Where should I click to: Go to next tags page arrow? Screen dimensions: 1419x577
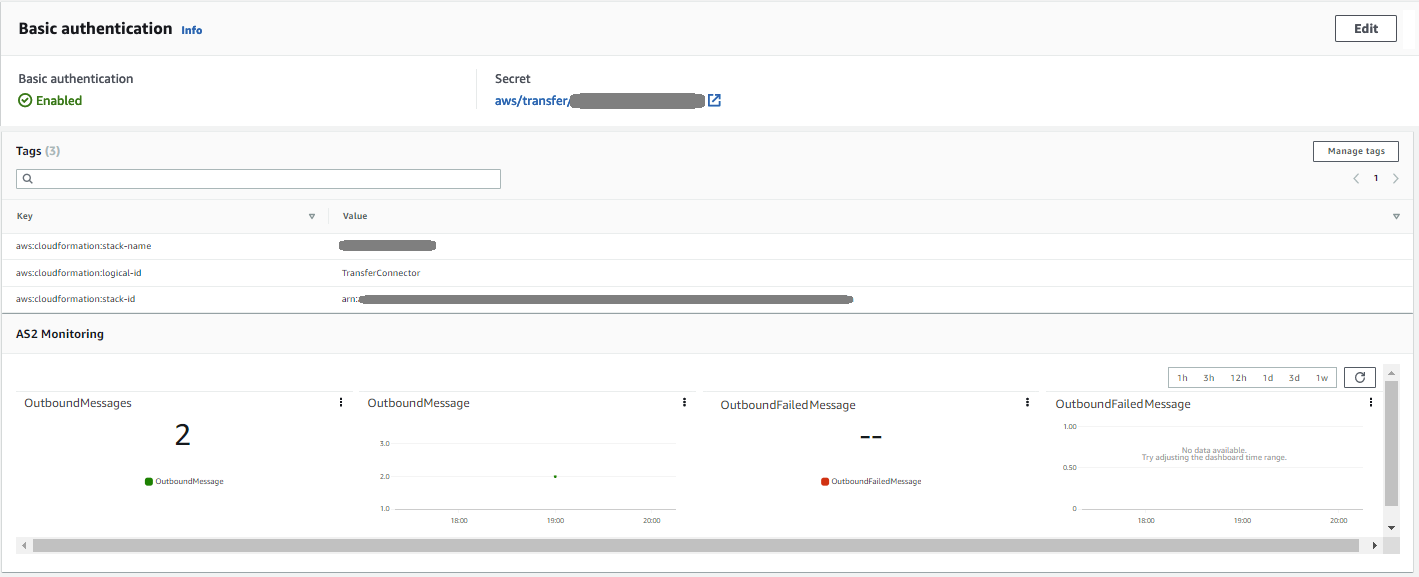click(1396, 178)
